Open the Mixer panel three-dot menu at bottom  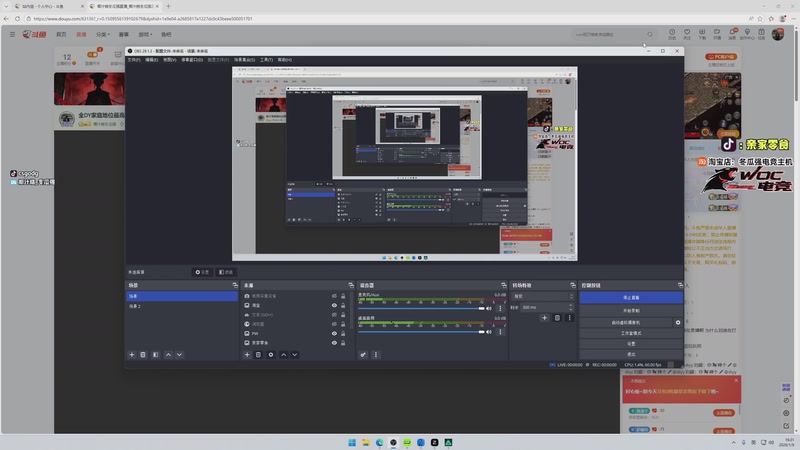point(376,355)
